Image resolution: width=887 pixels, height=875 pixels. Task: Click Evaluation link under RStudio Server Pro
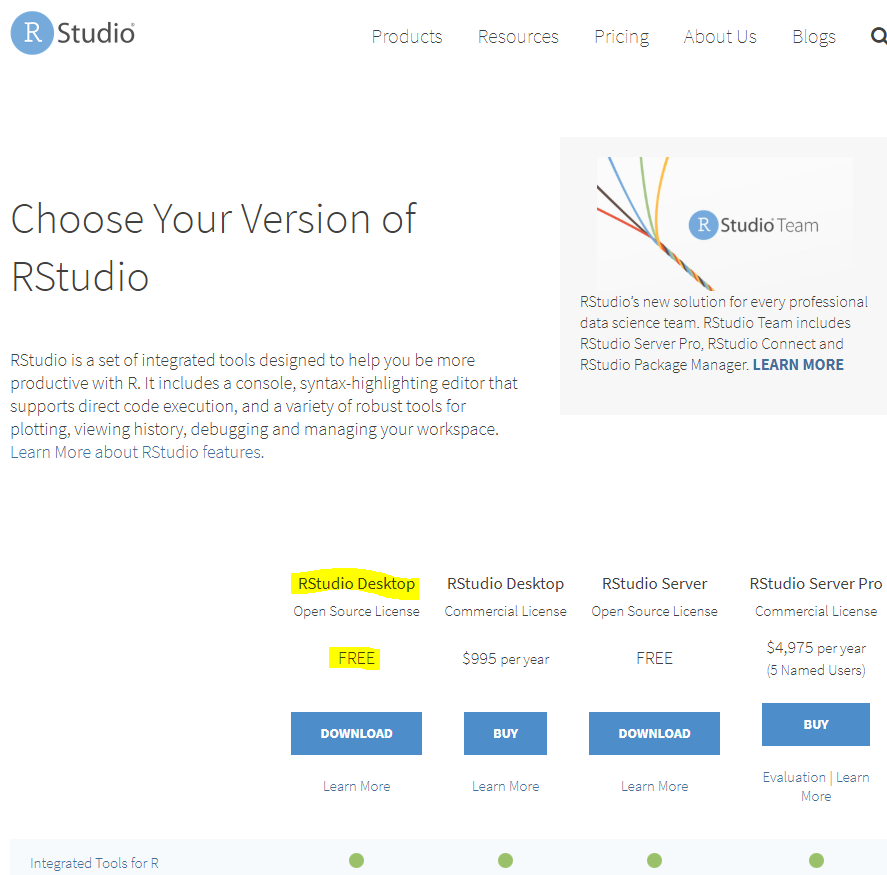pyautogui.click(x=794, y=777)
